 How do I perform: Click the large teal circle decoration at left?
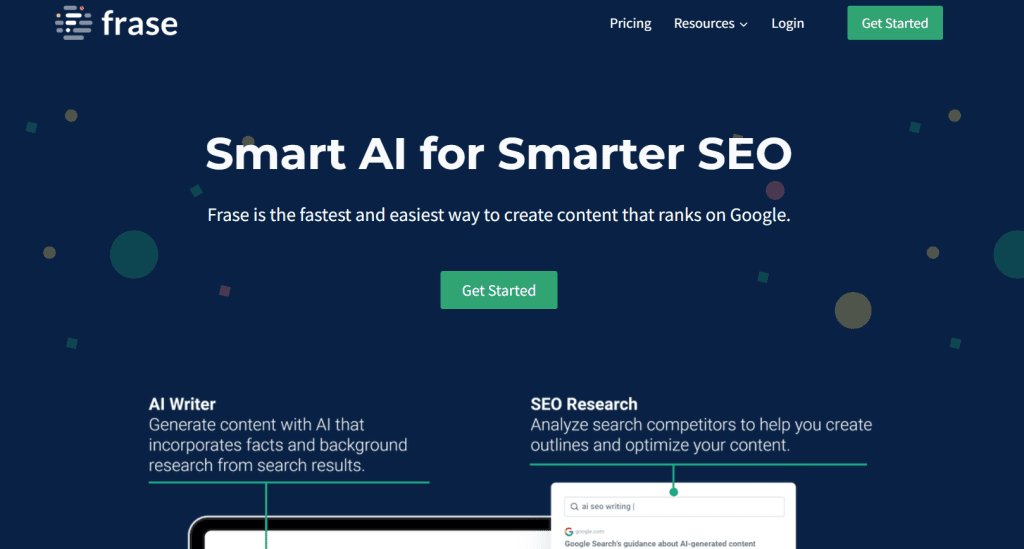(134, 255)
